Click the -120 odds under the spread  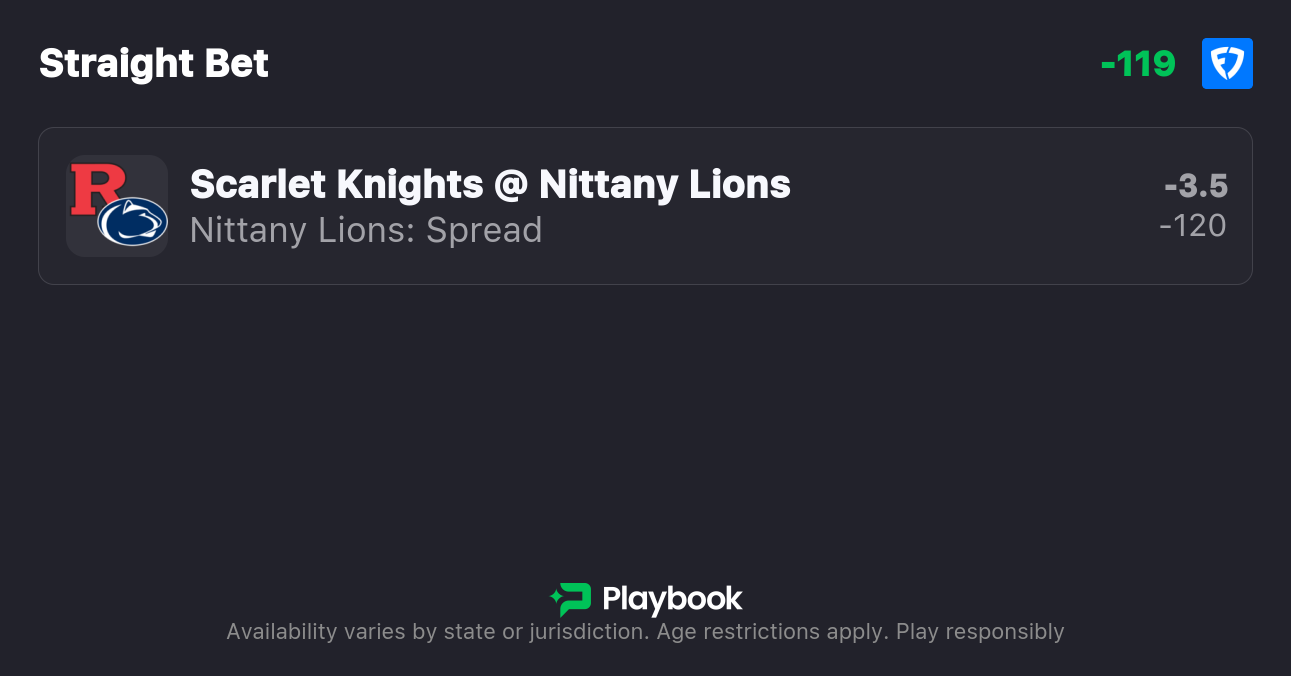coord(1193,226)
